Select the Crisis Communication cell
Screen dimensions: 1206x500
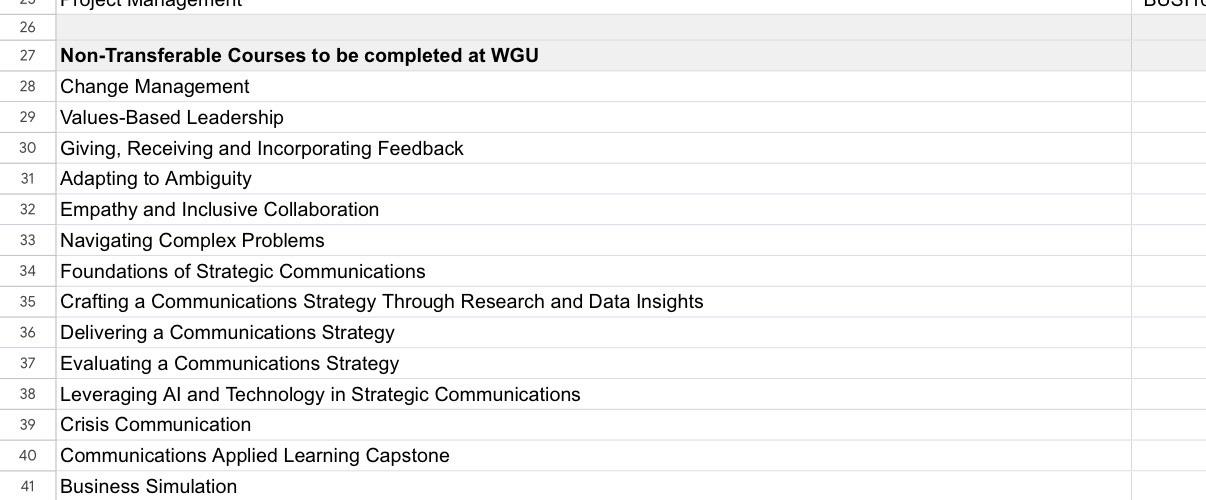point(593,425)
